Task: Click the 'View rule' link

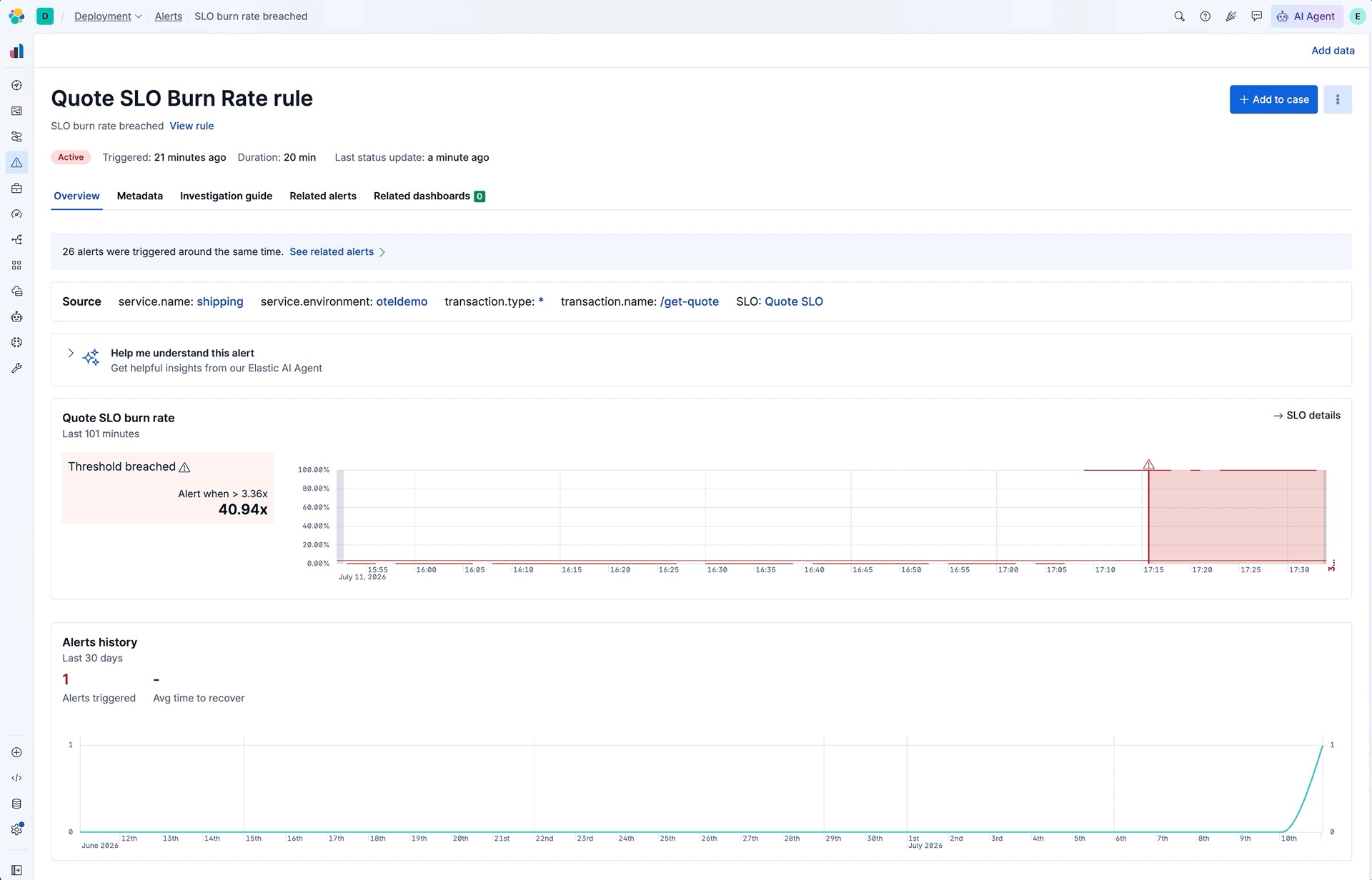Action: tap(192, 126)
